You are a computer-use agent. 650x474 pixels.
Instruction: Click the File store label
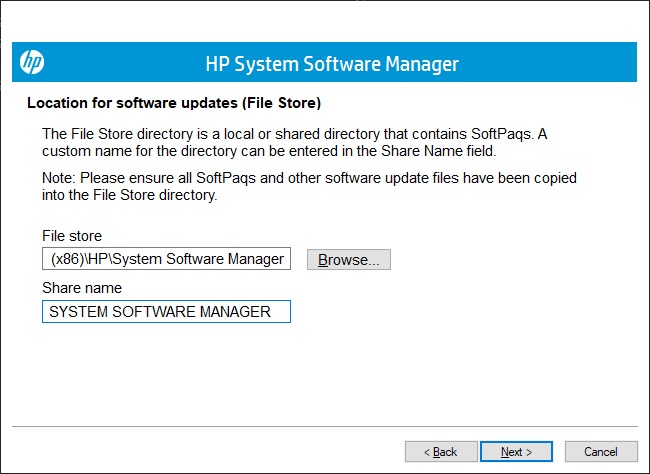click(72, 236)
